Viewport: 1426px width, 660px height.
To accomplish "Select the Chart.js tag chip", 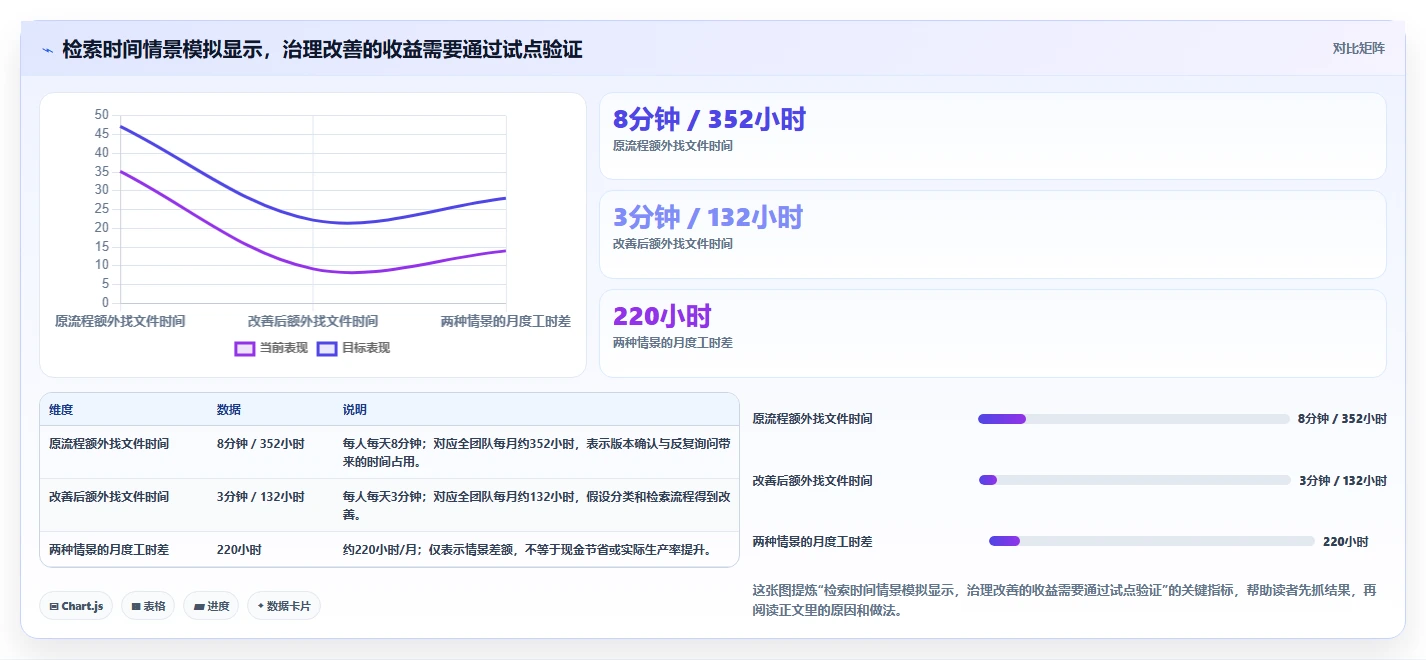I will pyautogui.click(x=76, y=606).
